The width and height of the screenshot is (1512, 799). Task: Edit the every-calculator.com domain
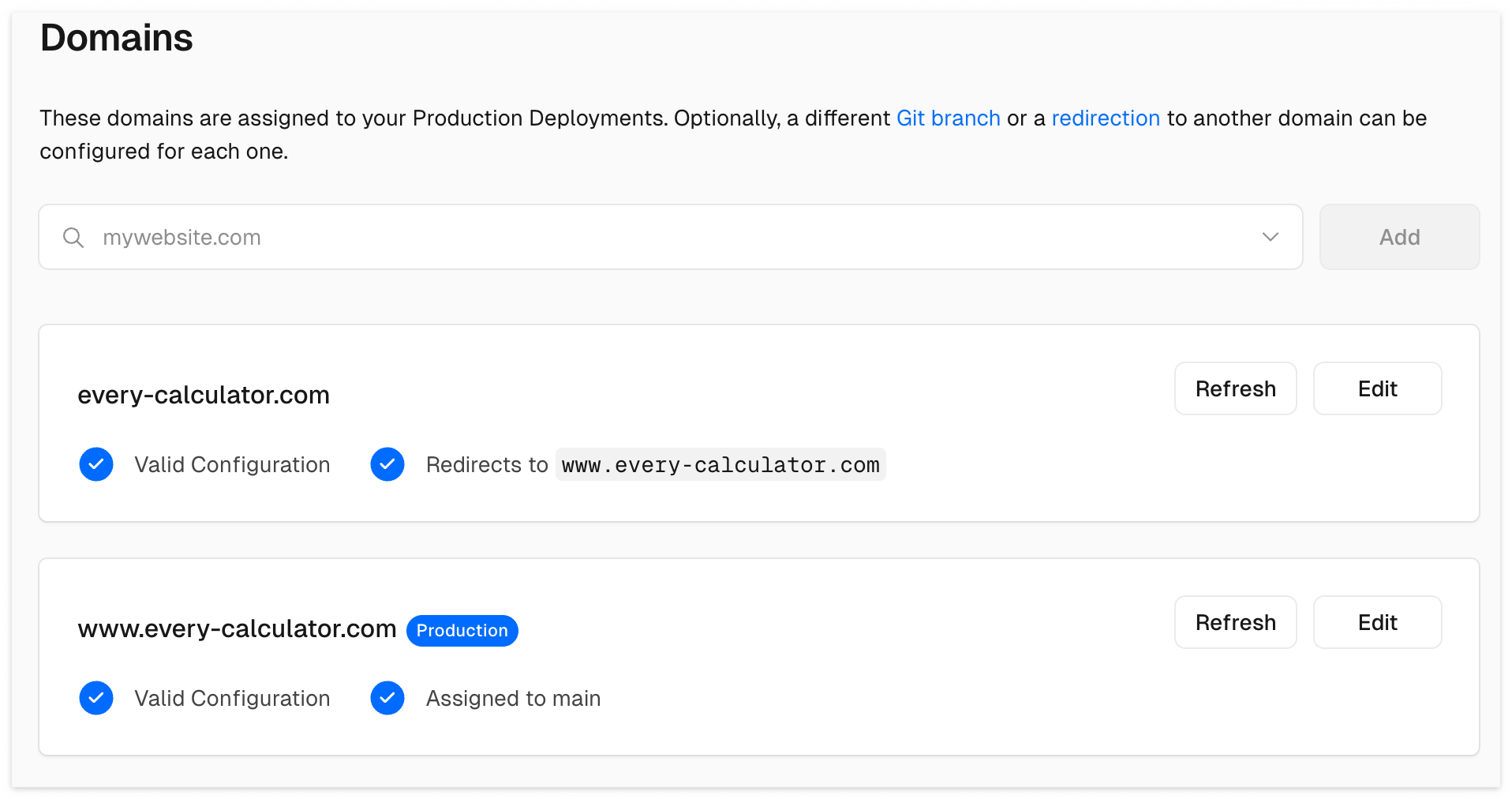pyautogui.click(x=1377, y=388)
